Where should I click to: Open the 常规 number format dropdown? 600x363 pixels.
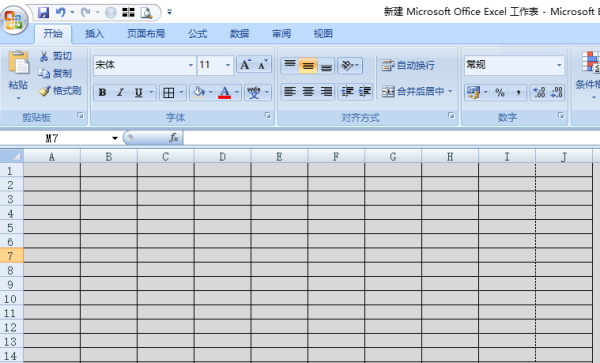click(x=559, y=65)
